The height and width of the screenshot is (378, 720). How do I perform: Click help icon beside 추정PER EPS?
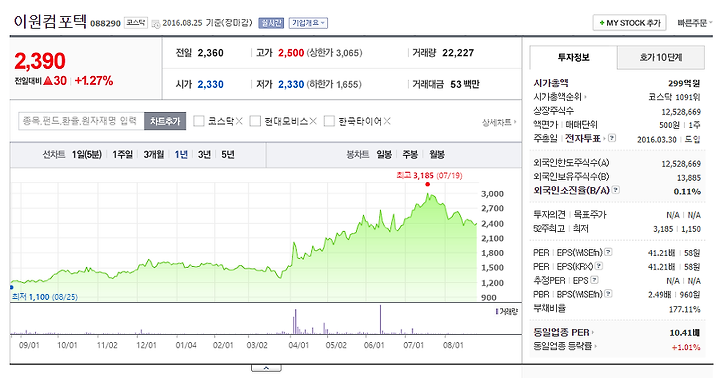(x=594, y=280)
